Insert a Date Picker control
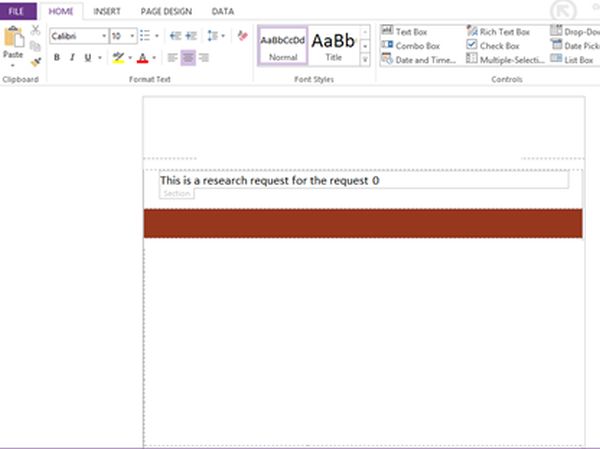This screenshot has height=449, width=600. tap(575, 46)
